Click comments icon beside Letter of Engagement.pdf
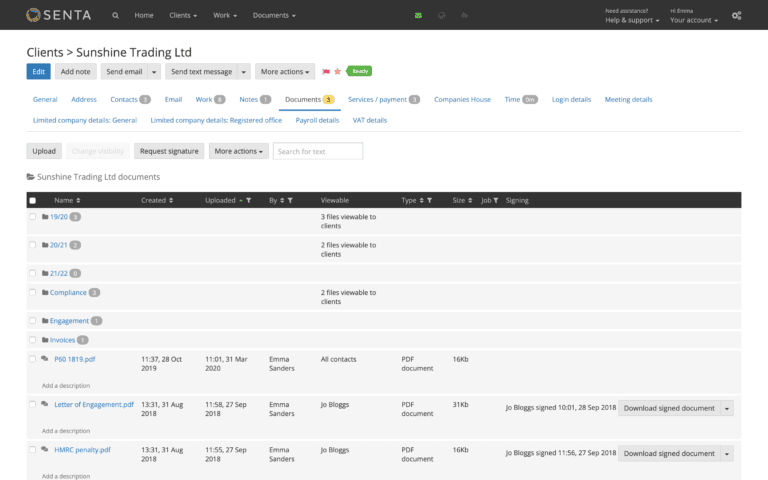The image size is (768, 480). 45,404
